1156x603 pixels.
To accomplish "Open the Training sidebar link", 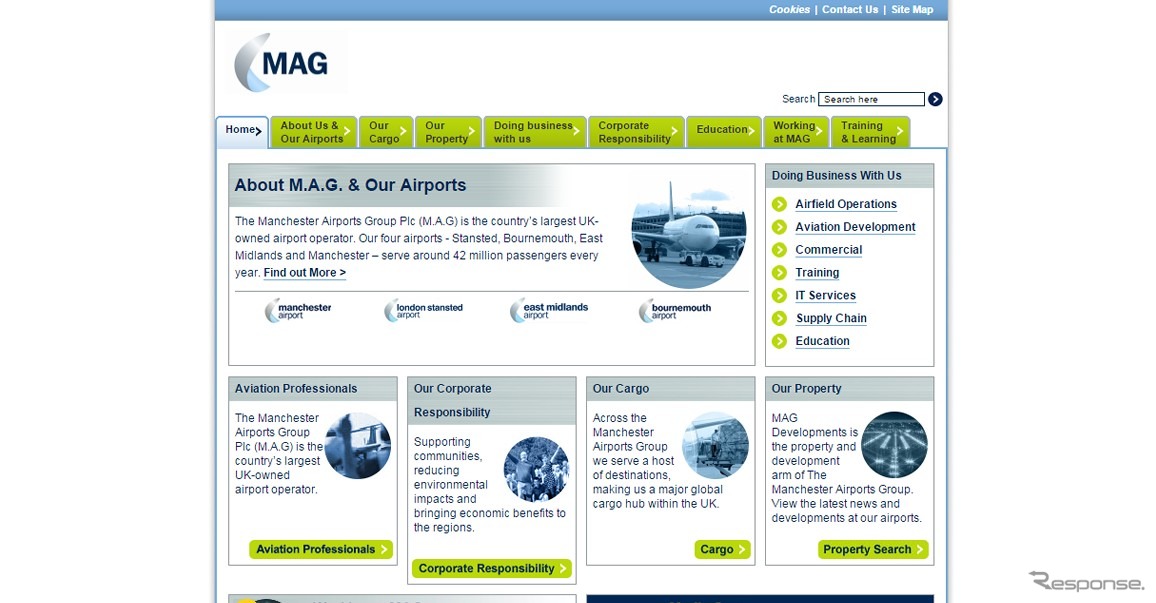I will point(817,273).
